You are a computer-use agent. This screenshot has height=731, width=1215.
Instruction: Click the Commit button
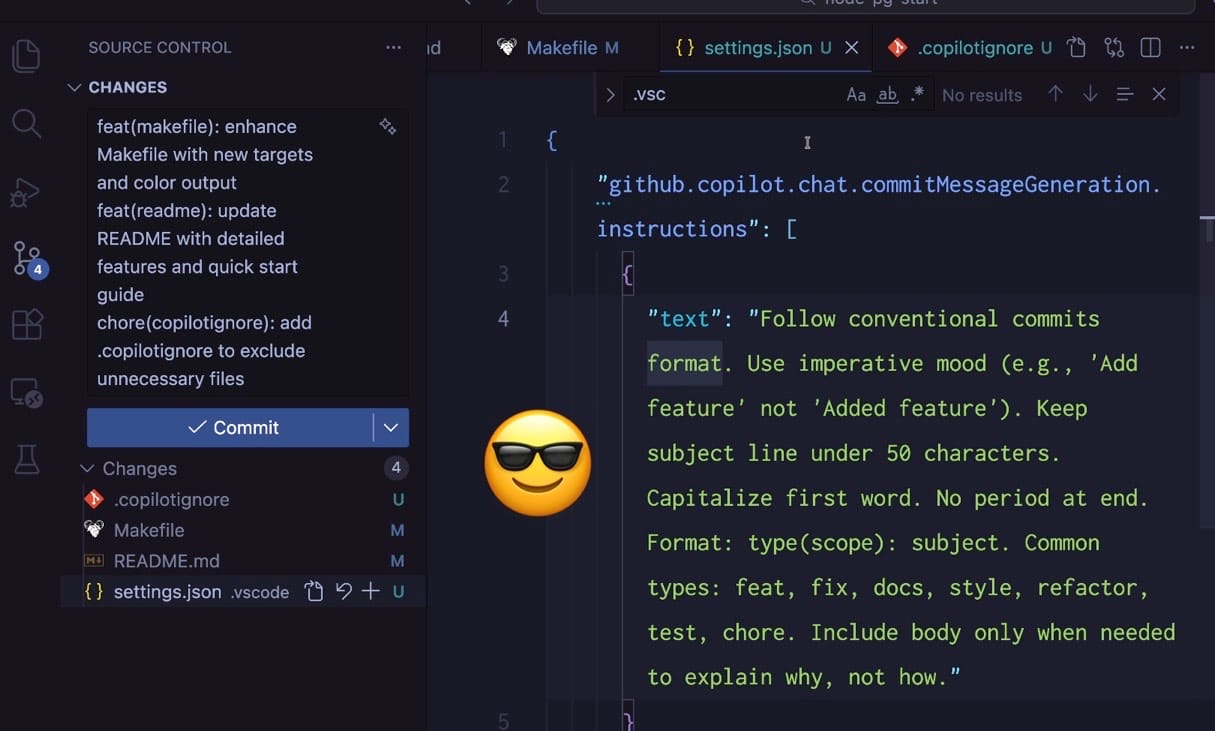(x=230, y=428)
